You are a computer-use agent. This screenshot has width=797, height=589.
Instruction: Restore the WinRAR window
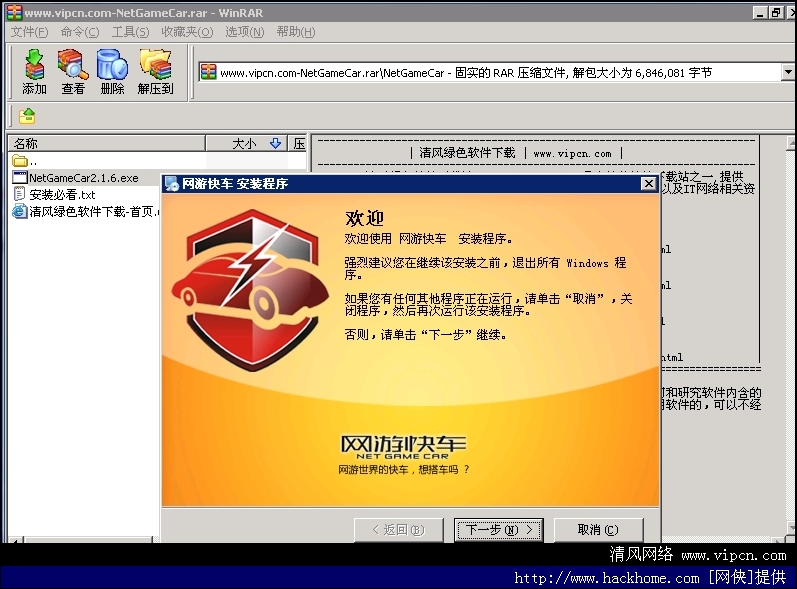tap(776, 12)
